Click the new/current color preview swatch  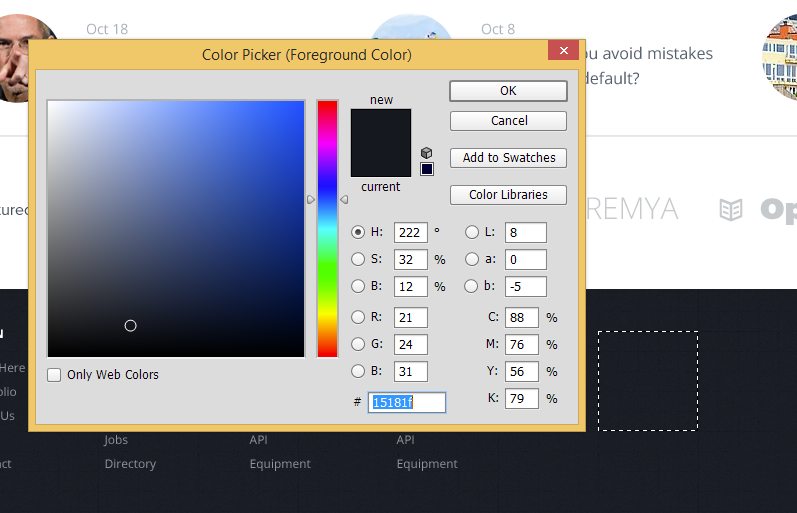381,143
